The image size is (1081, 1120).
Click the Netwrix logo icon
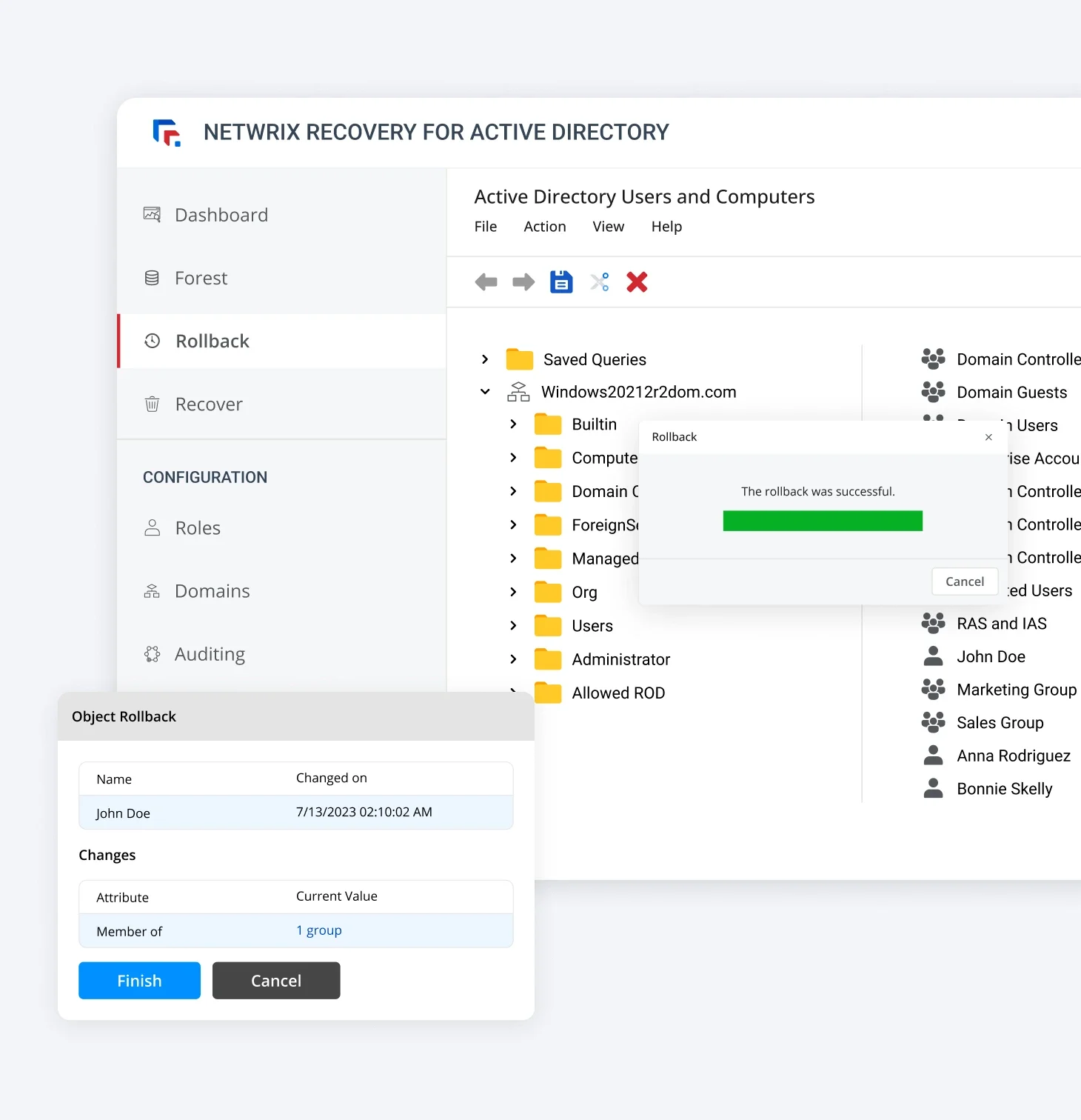point(167,133)
